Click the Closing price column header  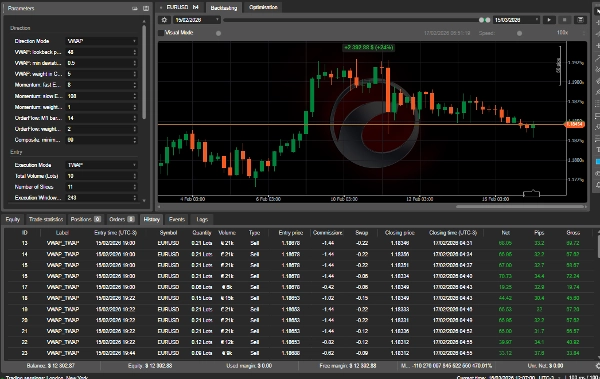399,233
